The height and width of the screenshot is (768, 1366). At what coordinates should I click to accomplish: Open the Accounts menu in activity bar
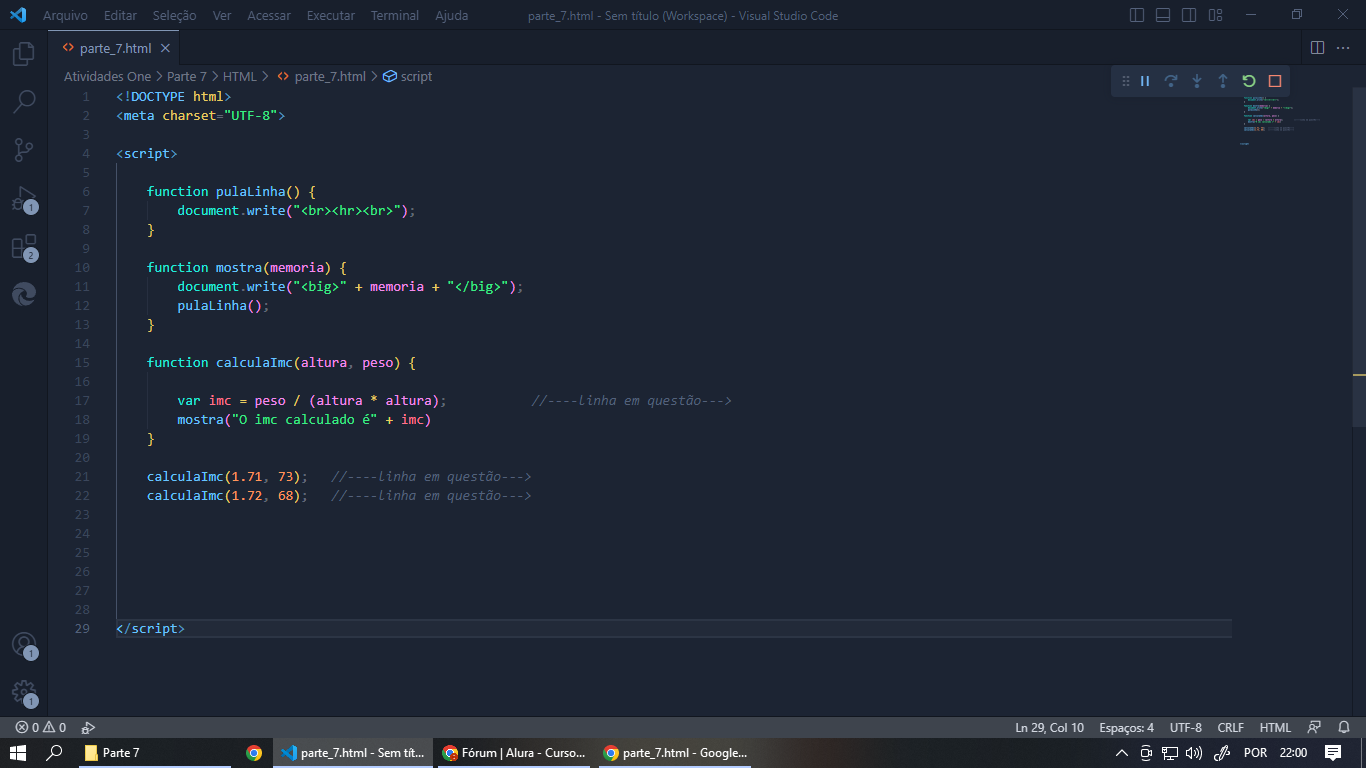(24, 645)
